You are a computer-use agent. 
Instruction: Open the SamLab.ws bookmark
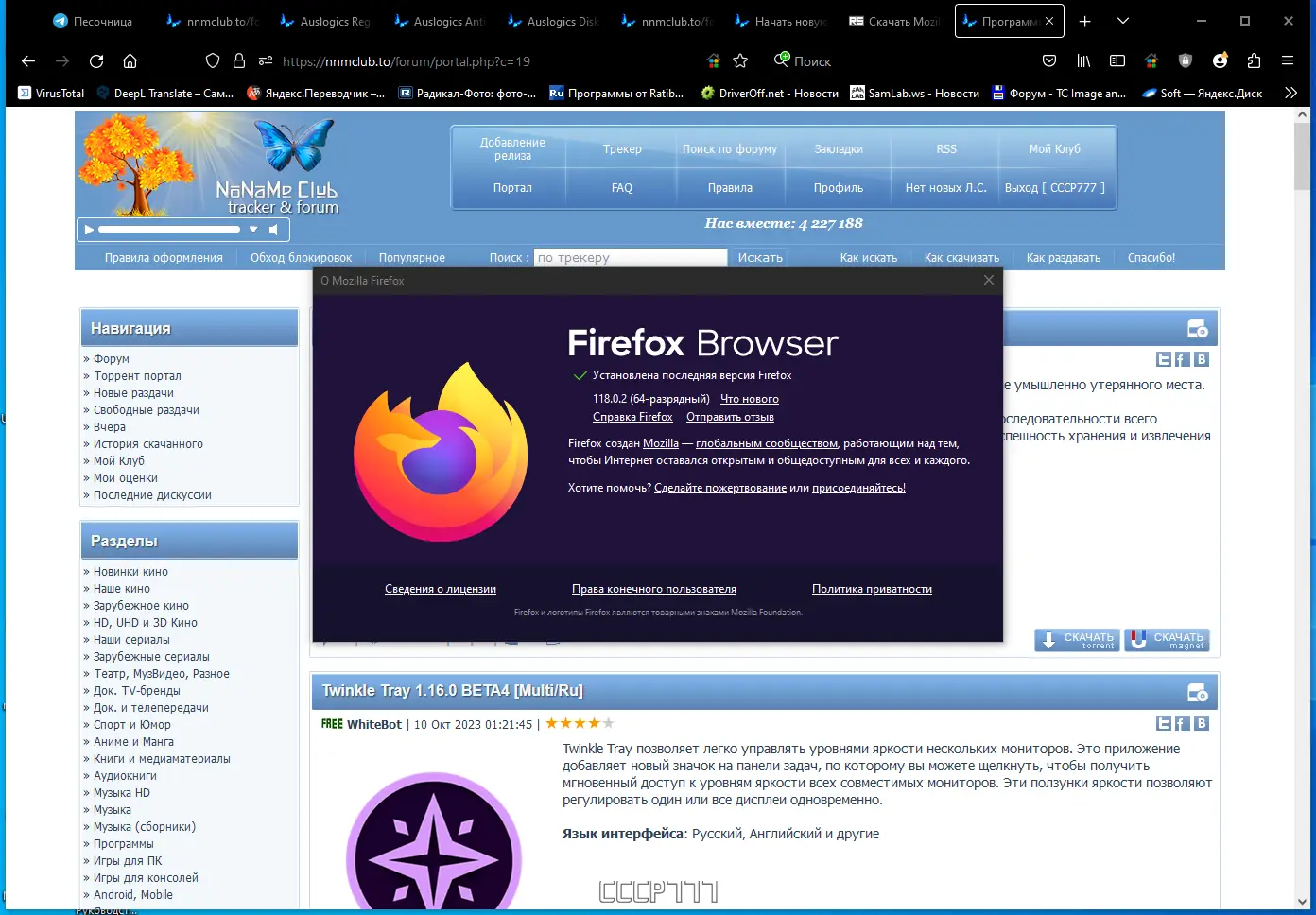click(x=915, y=94)
